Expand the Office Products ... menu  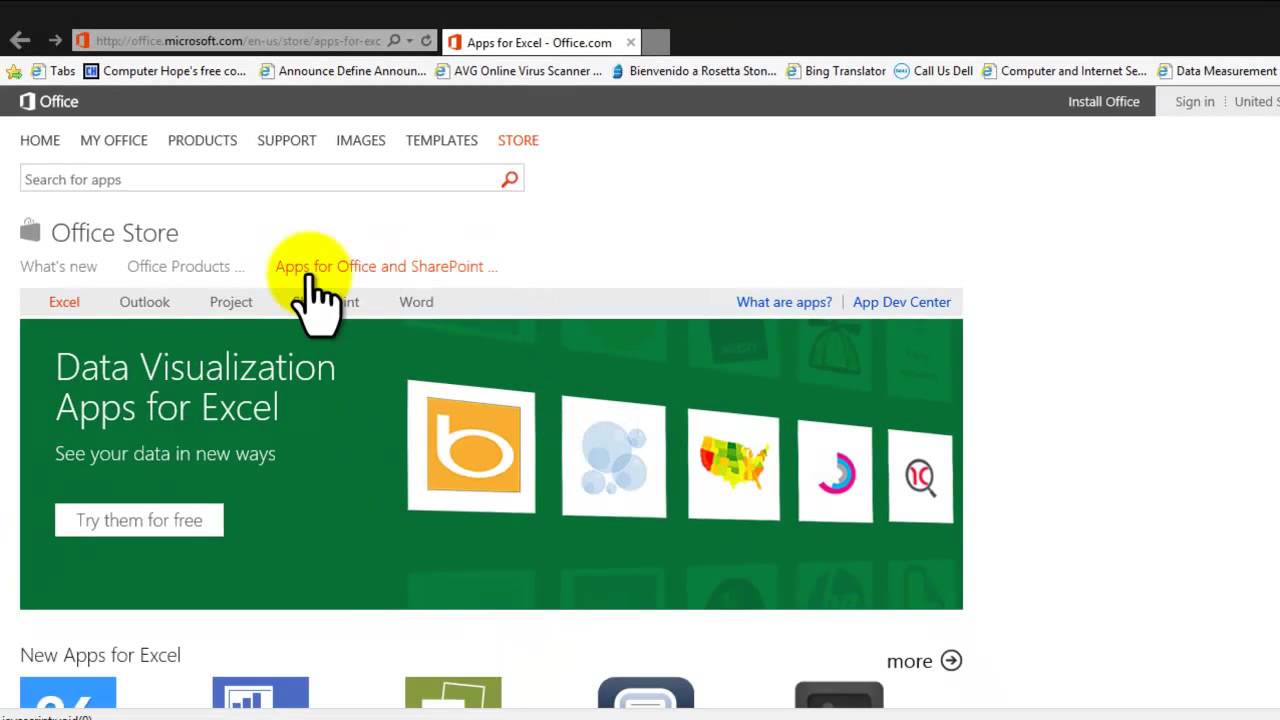coord(185,266)
